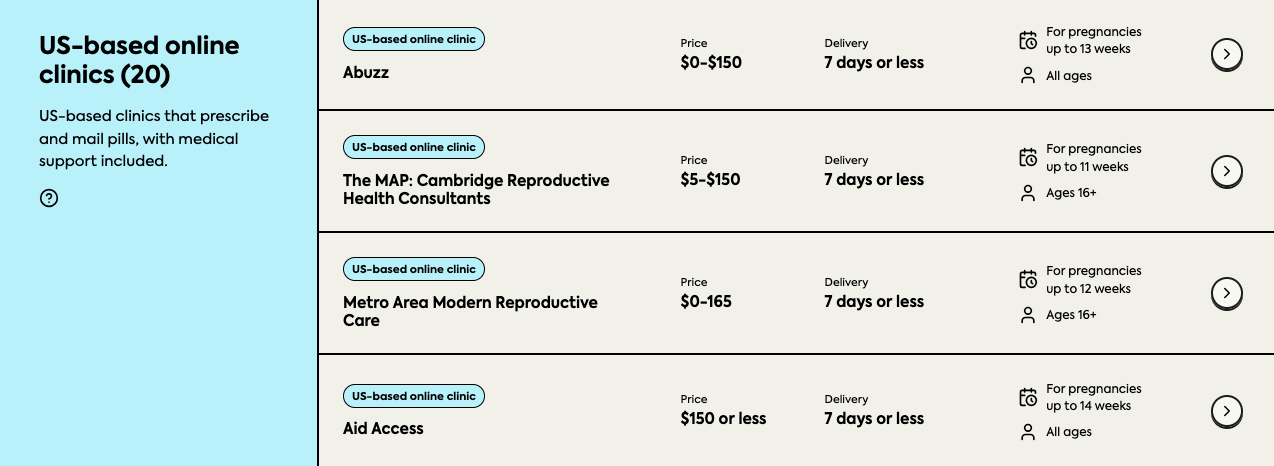Image resolution: width=1274 pixels, height=466 pixels.
Task: Click calendar icon in Aid Access row
Action: (1028, 398)
